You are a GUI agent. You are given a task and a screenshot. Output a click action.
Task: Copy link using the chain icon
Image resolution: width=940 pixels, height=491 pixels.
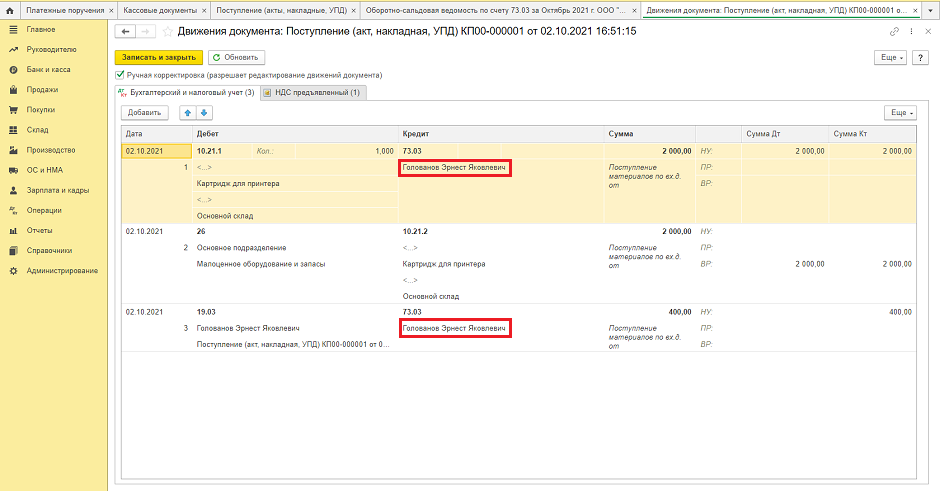[894, 32]
